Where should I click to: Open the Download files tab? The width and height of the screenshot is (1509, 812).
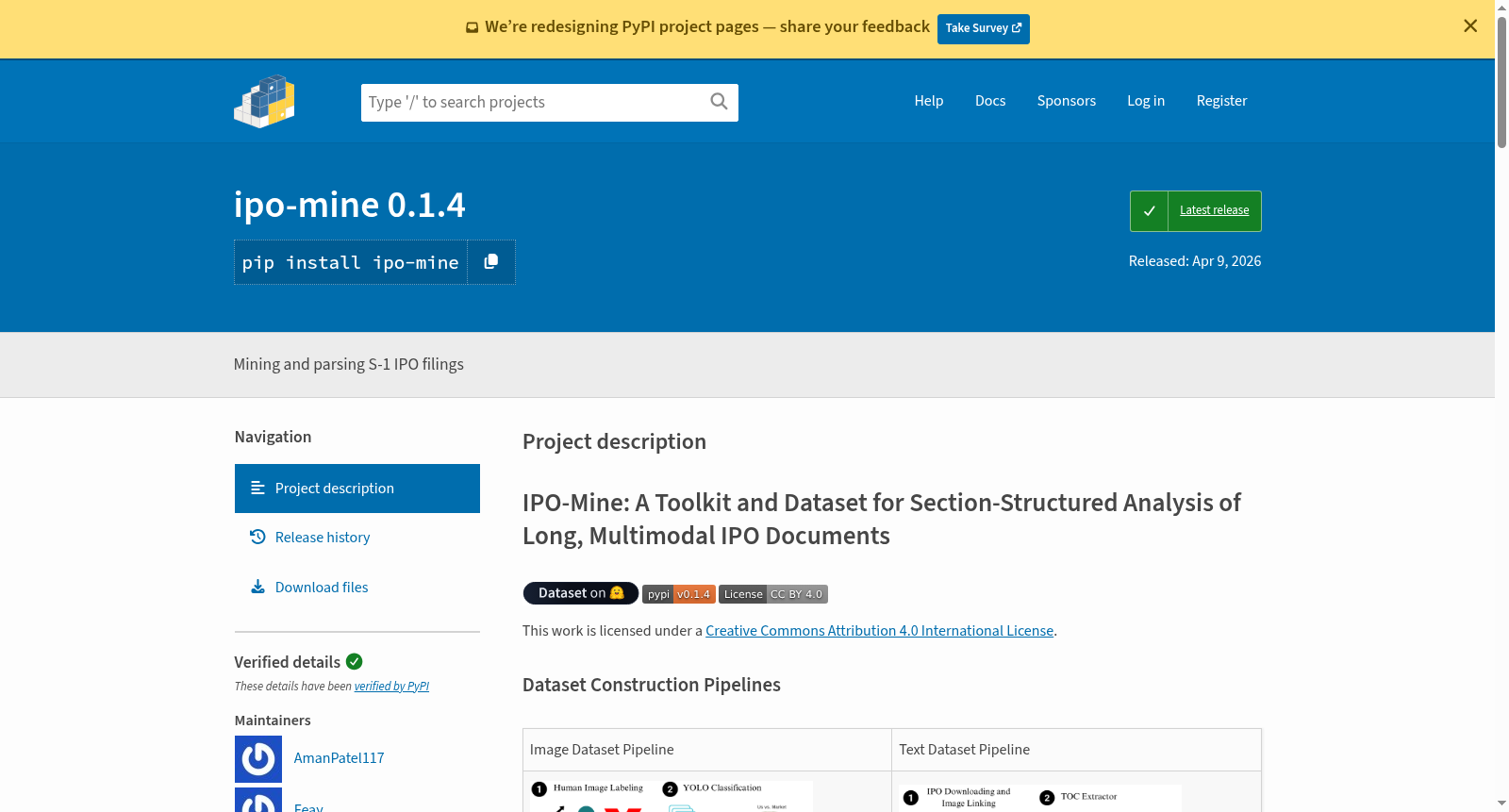click(357, 588)
